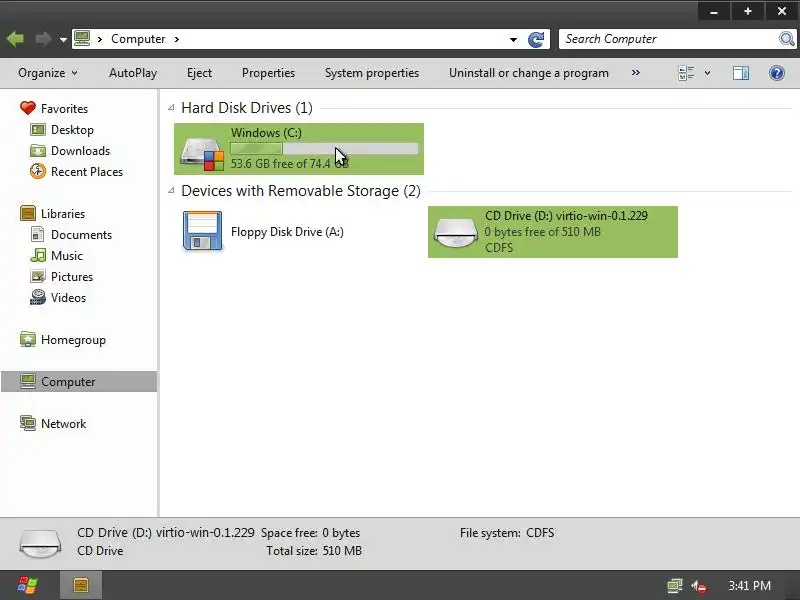Open Downloads in Favorites
Screen dimensions: 800x600
tap(81, 151)
